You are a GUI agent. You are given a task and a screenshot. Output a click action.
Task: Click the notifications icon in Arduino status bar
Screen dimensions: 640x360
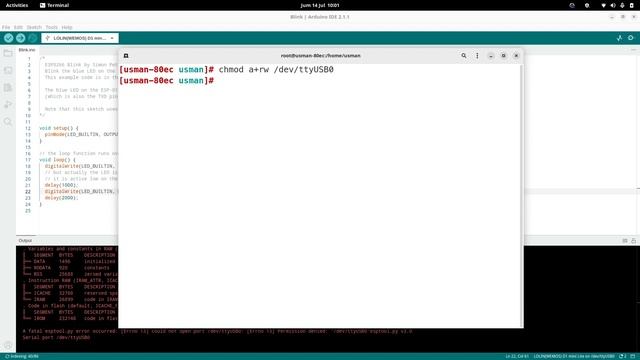[623, 356]
